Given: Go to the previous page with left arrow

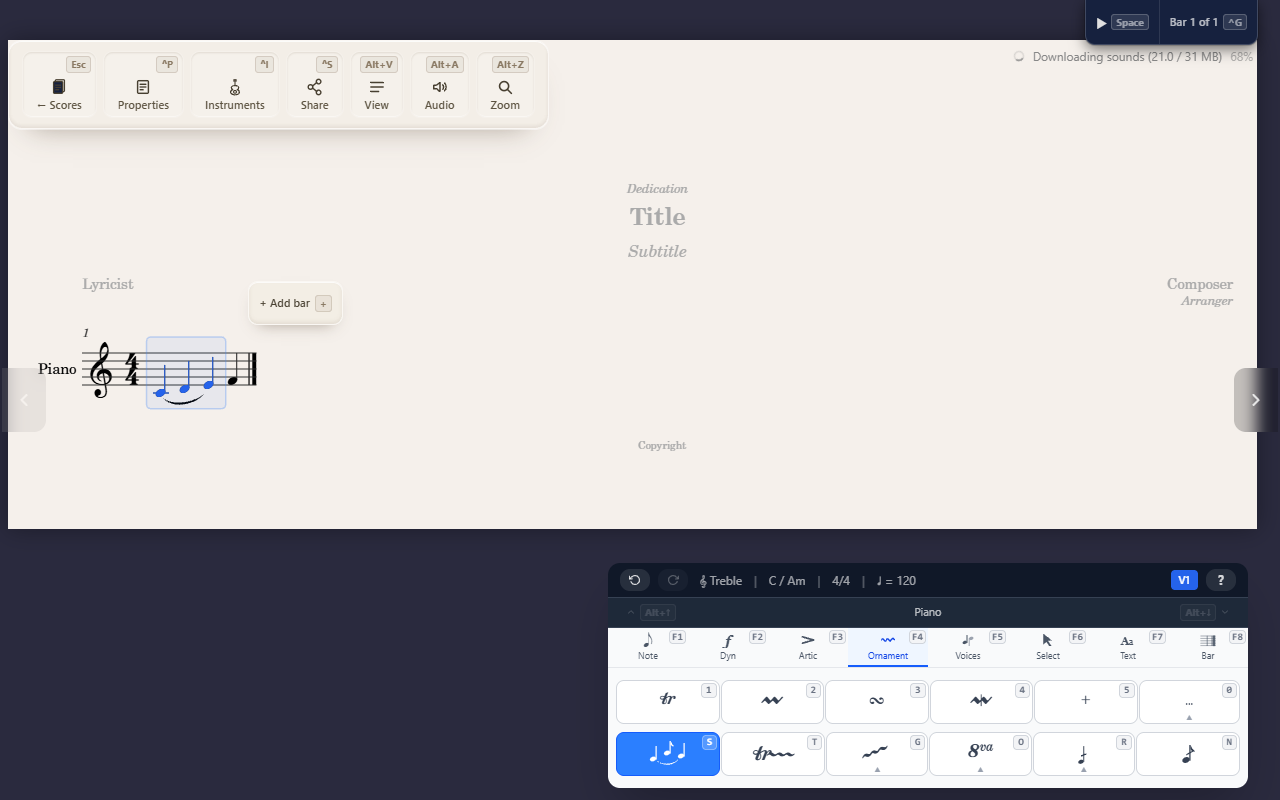Looking at the screenshot, I should point(24,400).
